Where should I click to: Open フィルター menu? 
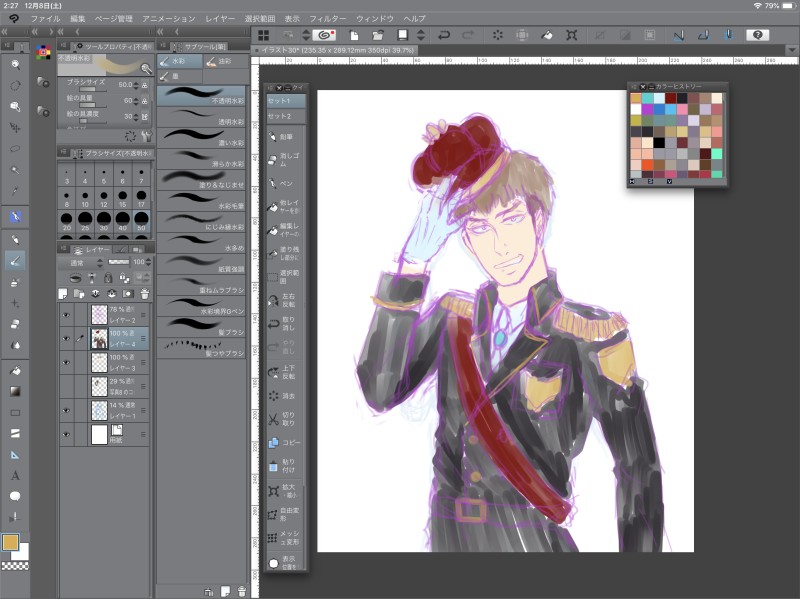(x=328, y=18)
